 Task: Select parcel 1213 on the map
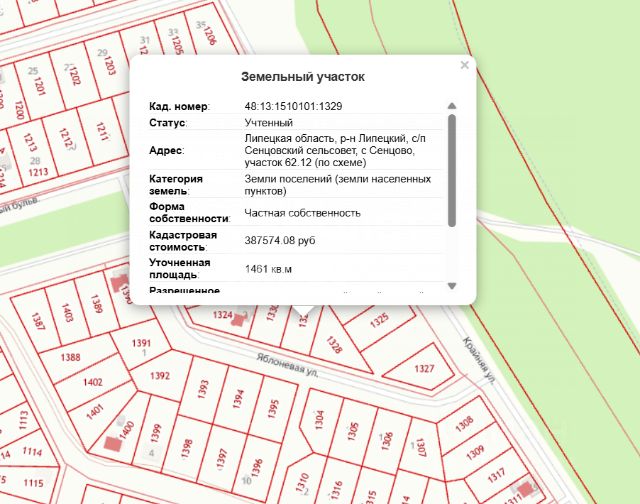[30, 142]
